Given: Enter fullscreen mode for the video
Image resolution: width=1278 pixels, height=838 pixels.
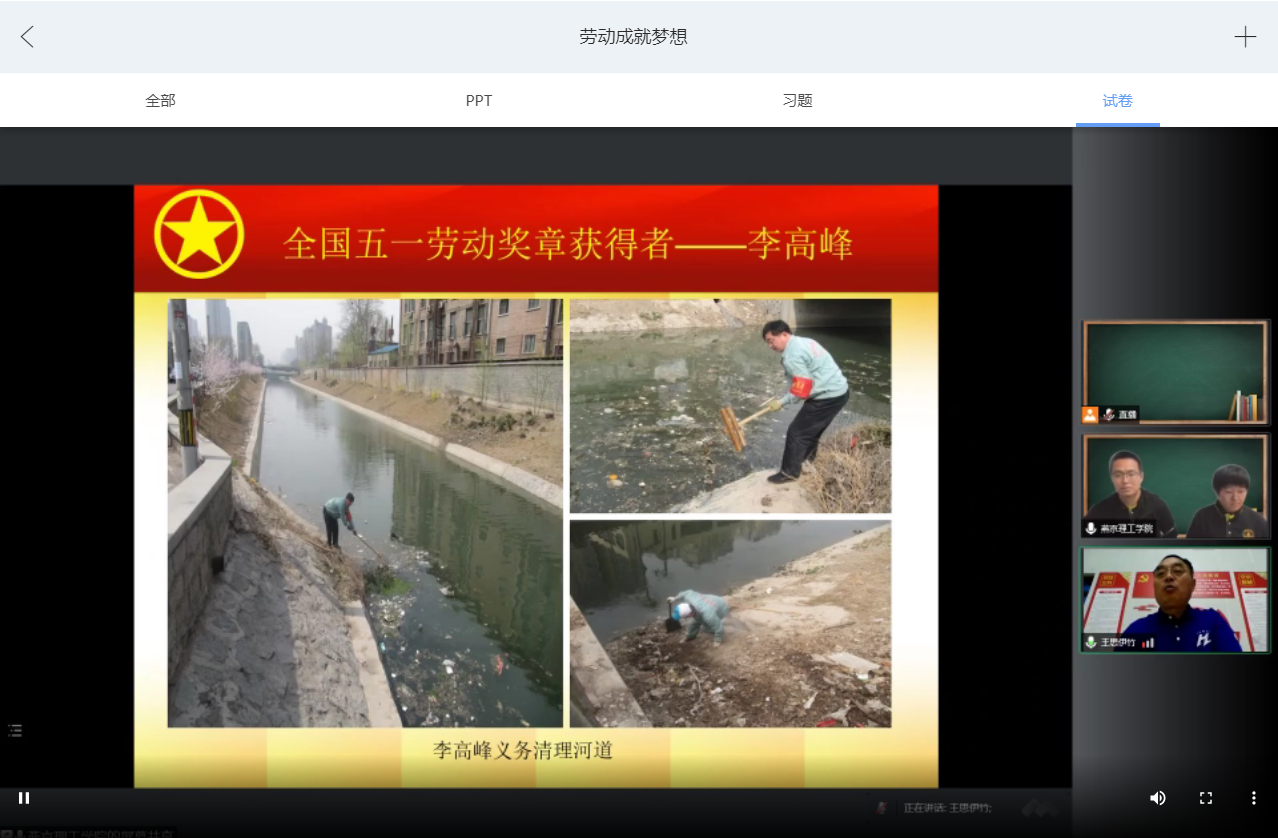Looking at the screenshot, I should click(1205, 797).
